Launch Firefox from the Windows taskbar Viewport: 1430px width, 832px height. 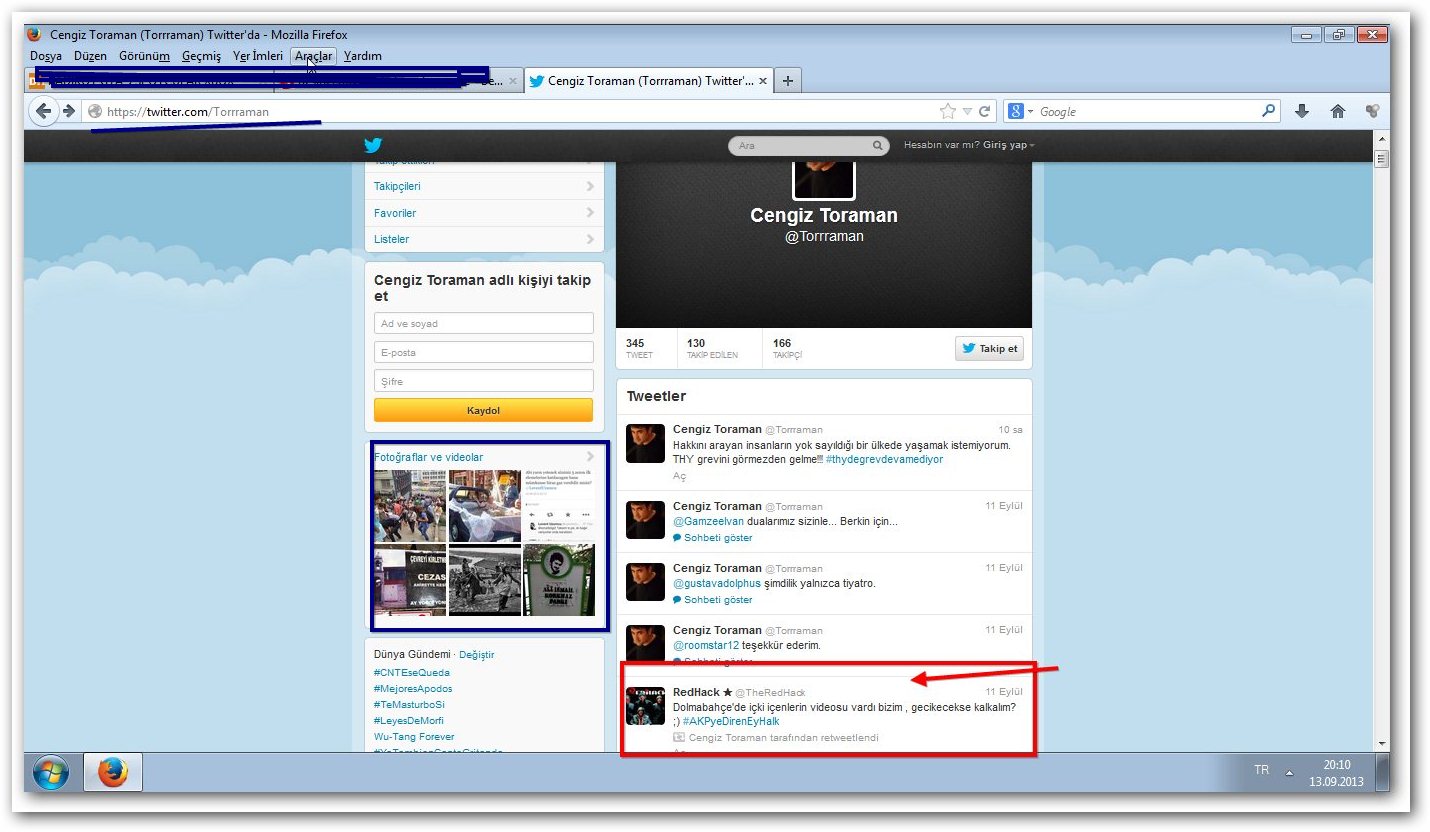[x=113, y=772]
